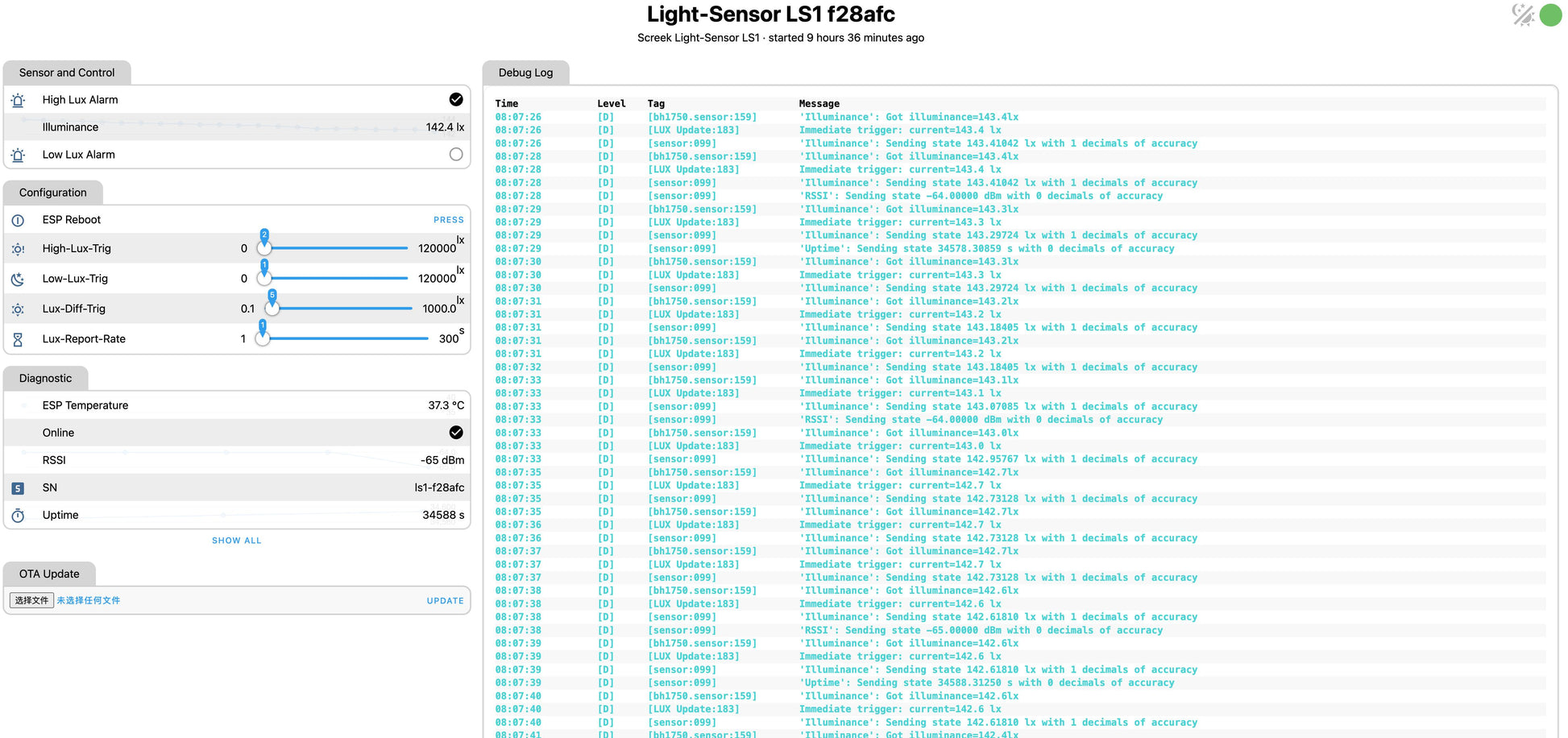The height and width of the screenshot is (738, 1568).
Task: Click the 'Sending state 142.95767 lx' log message
Action: (998, 459)
